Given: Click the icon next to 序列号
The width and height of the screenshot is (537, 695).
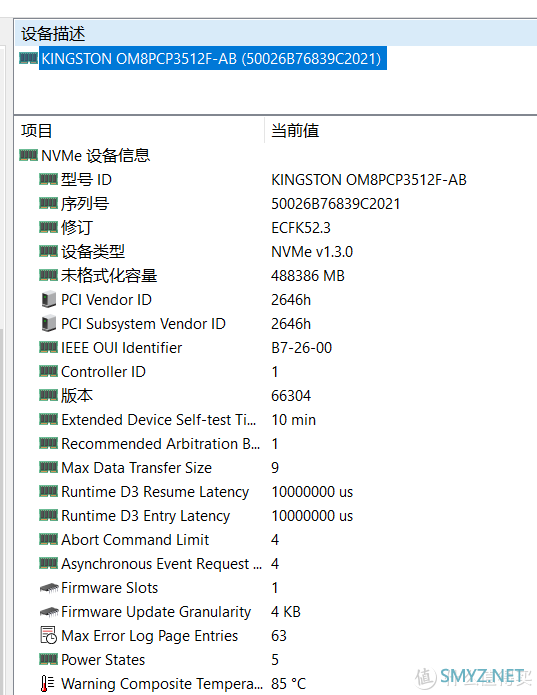Looking at the screenshot, I should [48, 203].
